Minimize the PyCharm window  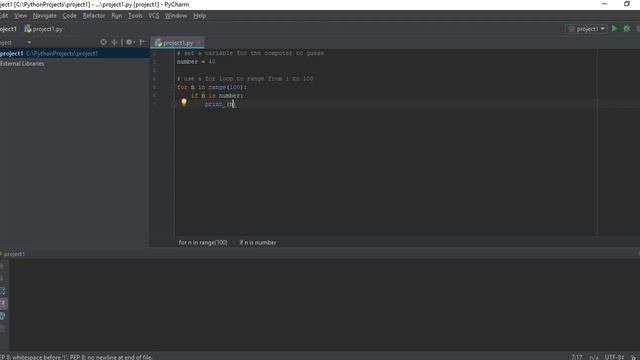(x=604, y=4)
